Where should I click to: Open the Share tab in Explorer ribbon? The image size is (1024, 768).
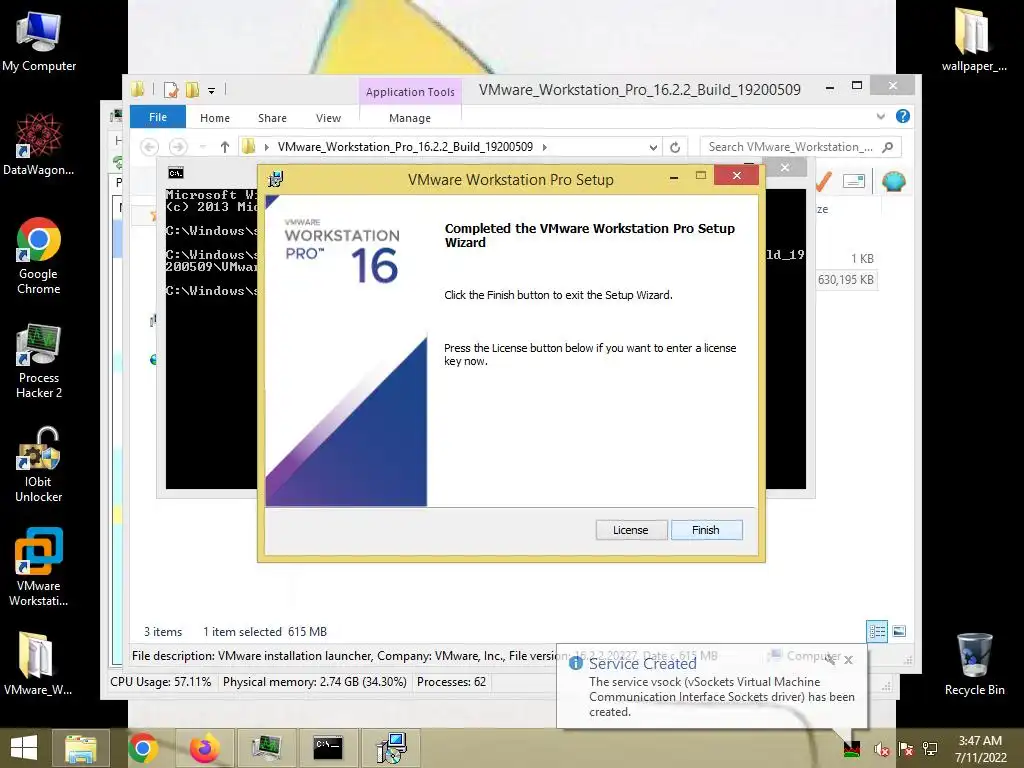272,118
